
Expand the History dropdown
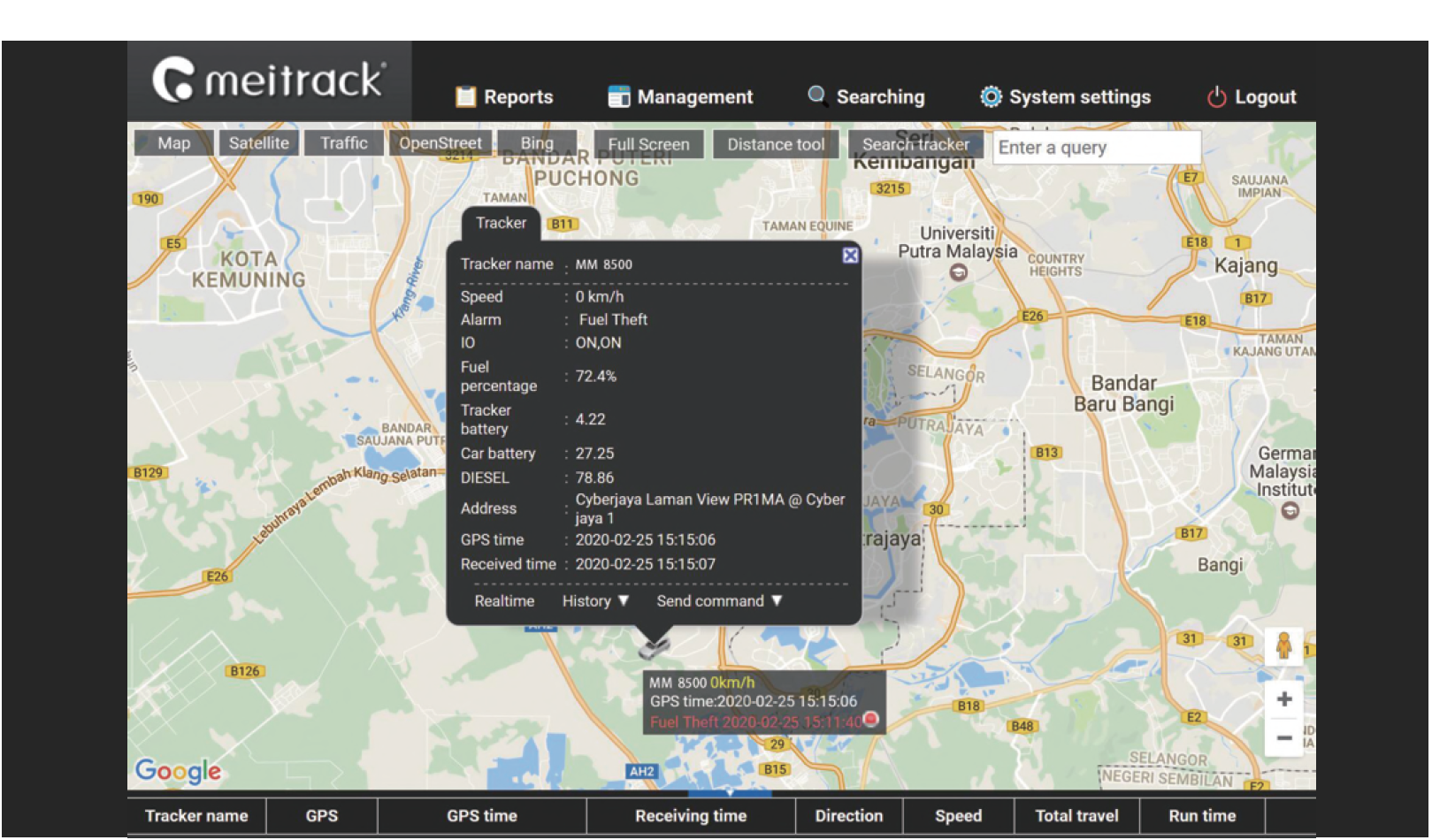593,601
